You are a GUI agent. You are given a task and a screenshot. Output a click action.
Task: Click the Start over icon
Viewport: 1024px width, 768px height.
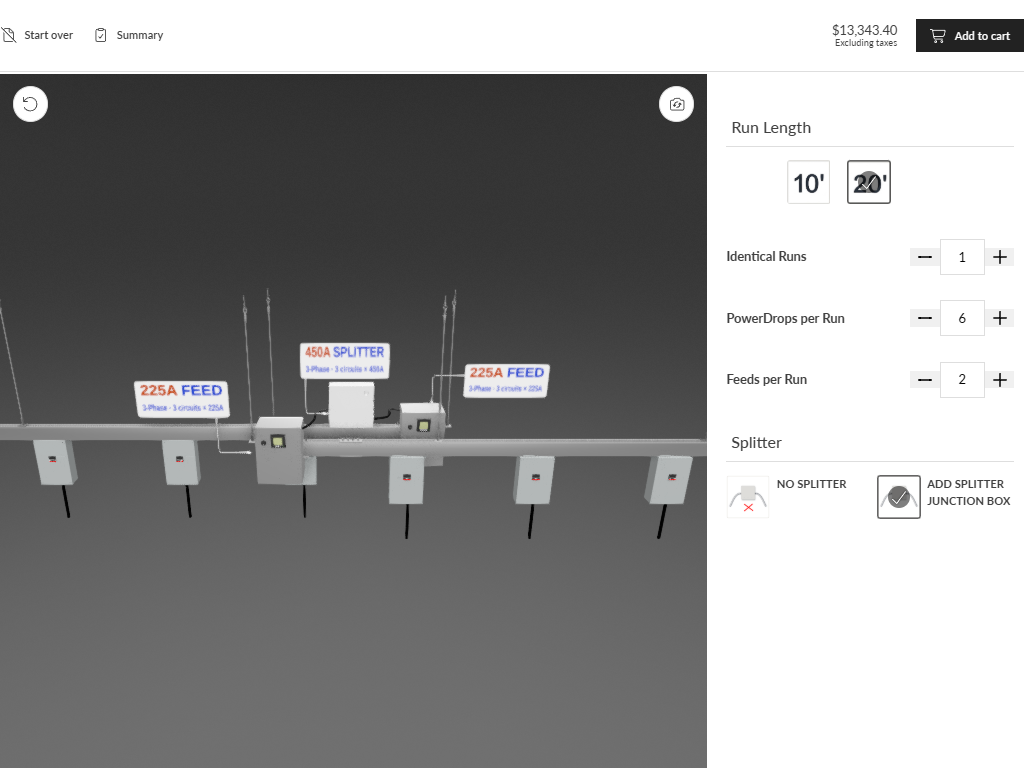(x=8, y=35)
